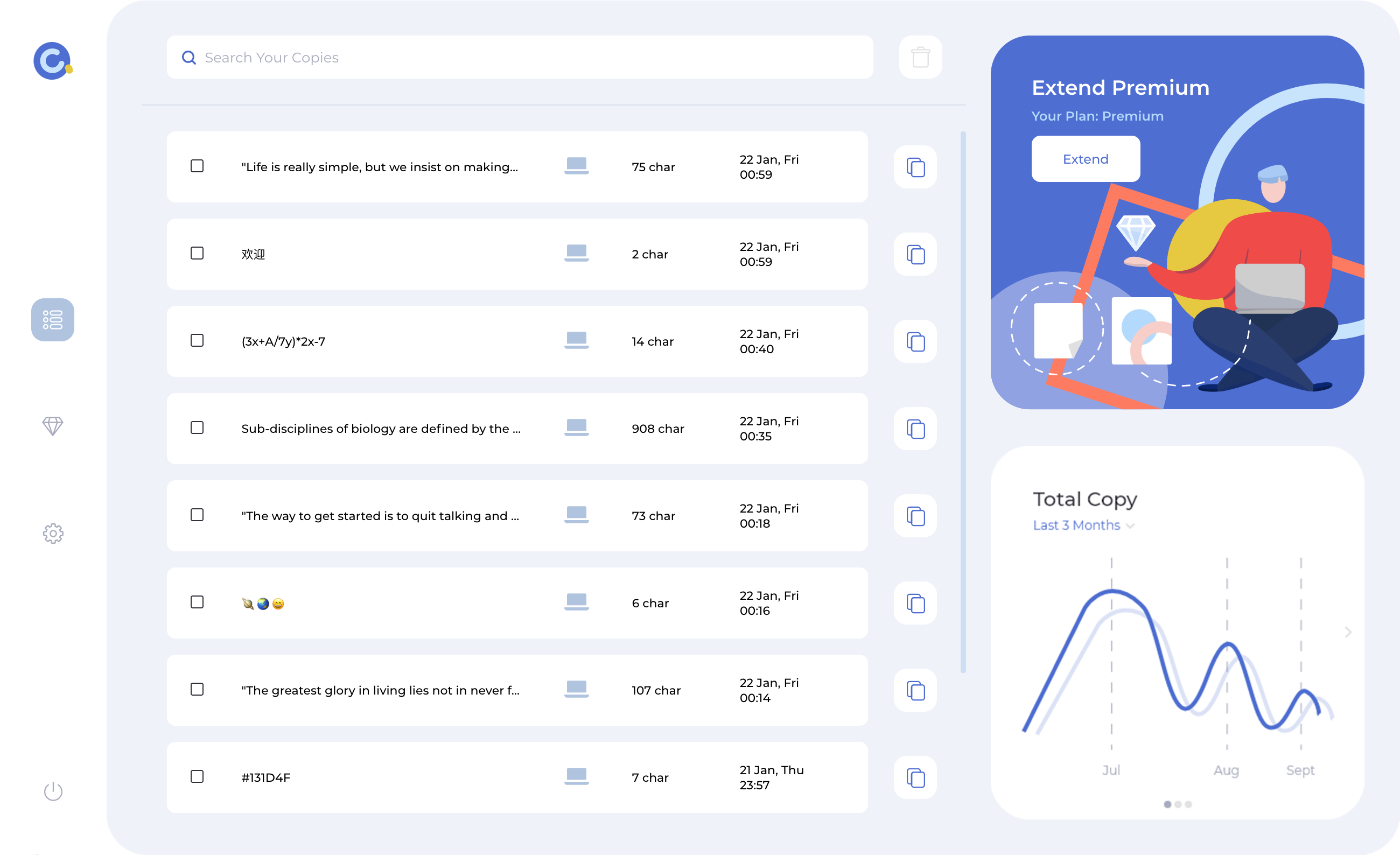1400x855 pixels.
Task: Go to the second chart page dot
Action: 1178,804
